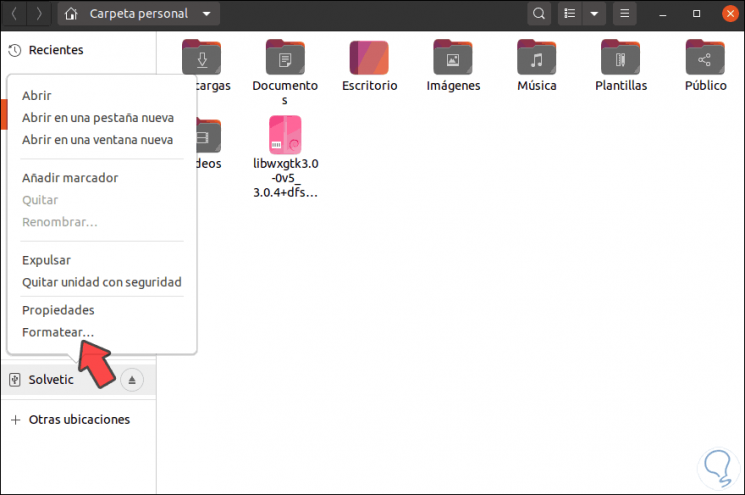Click the home icon in path bar
Screen dimensions: 745x495
[x=71, y=14]
